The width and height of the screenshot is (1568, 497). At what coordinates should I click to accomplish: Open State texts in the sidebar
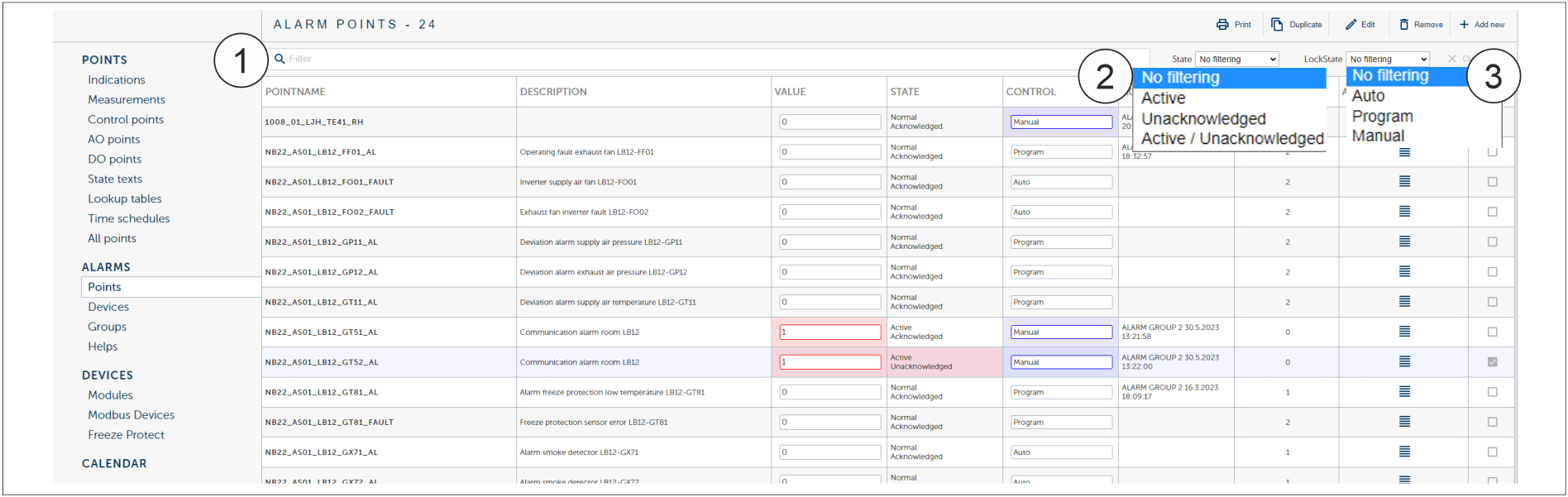pyautogui.click(x=115, y=179)
